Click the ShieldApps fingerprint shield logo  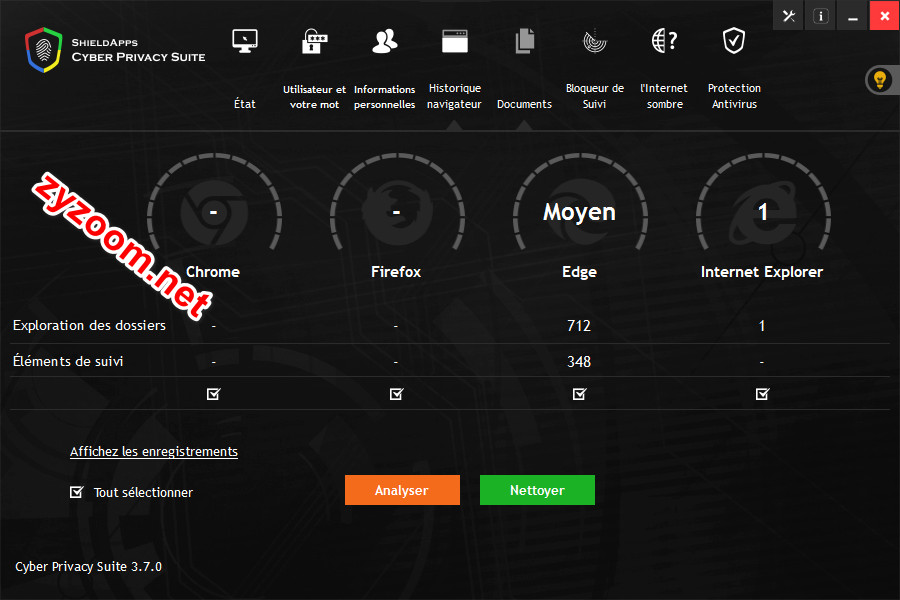(44, 50)
